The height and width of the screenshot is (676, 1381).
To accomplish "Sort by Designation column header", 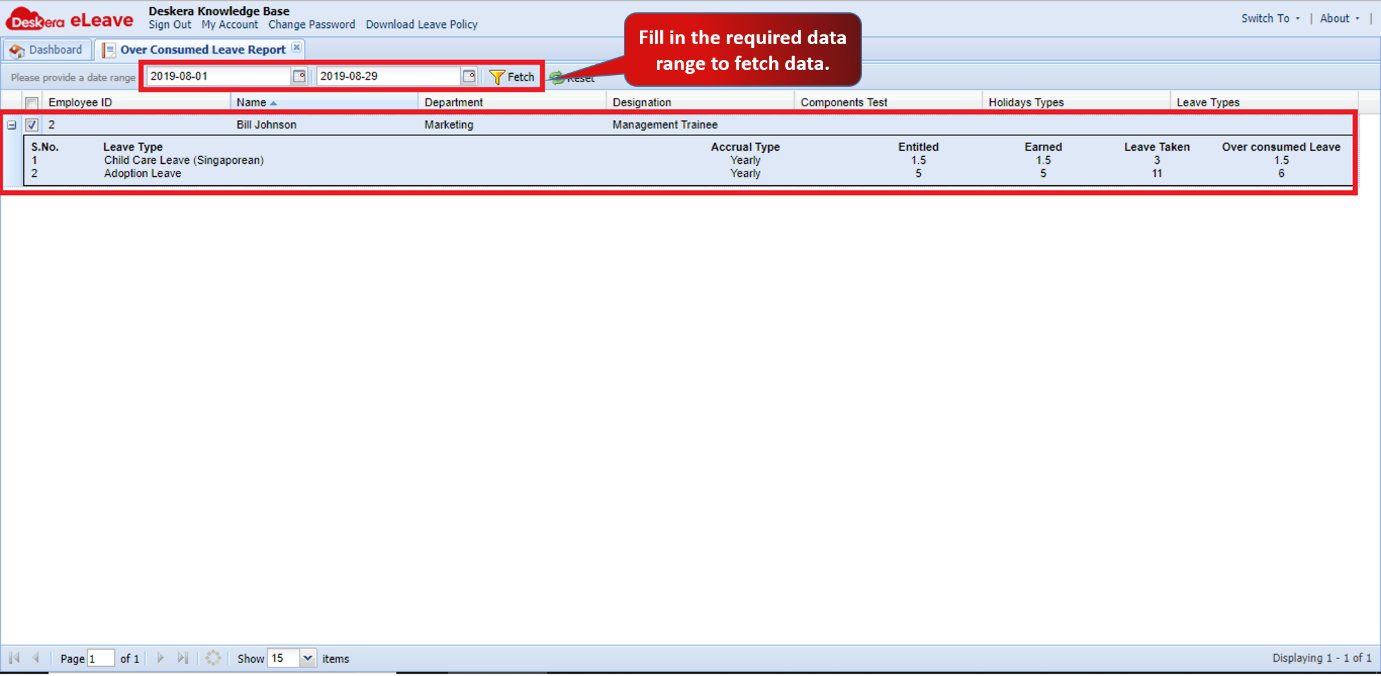I will (x=700, y=102).
